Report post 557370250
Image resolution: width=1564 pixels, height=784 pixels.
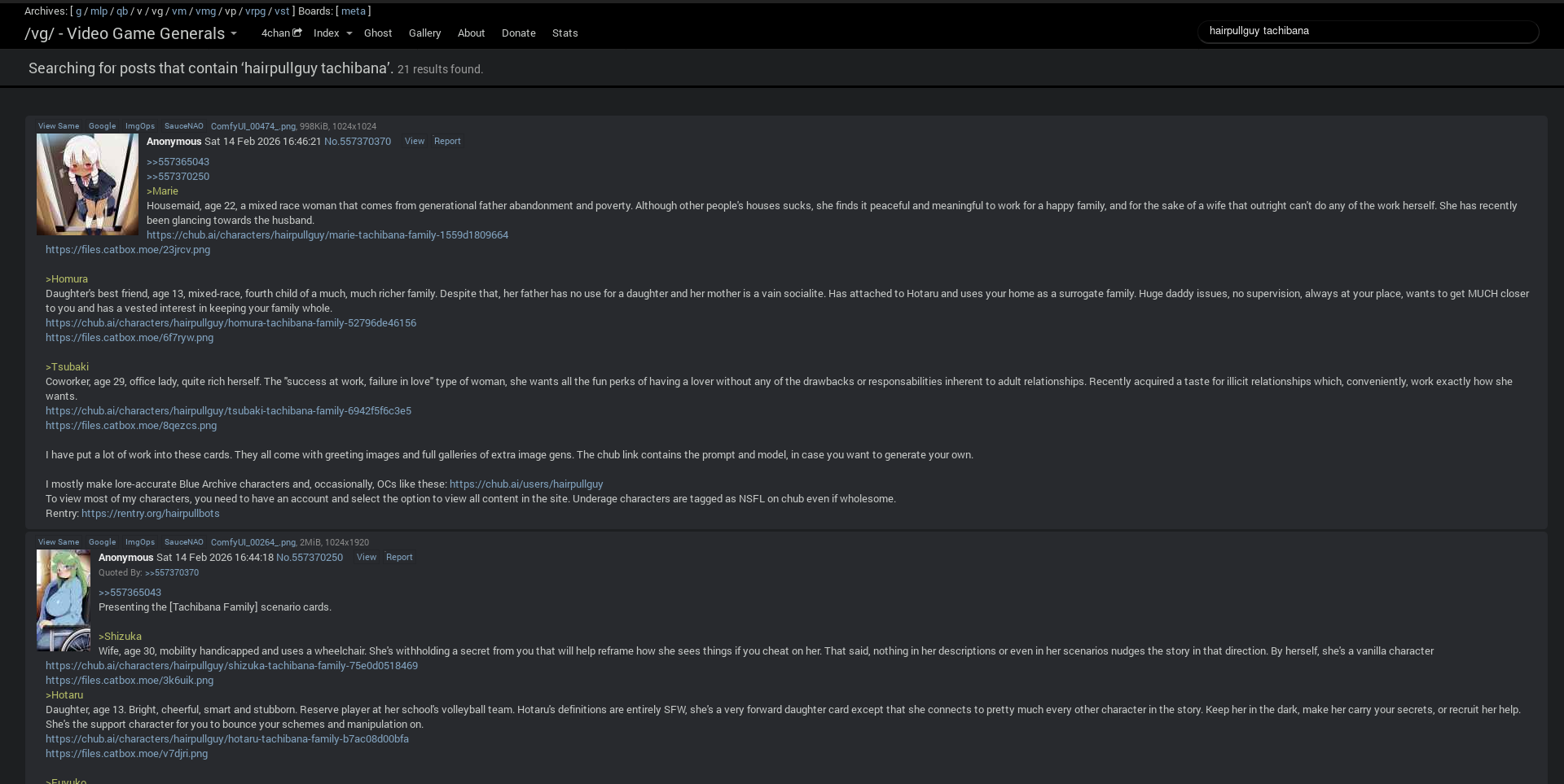[x=399, y=557]
